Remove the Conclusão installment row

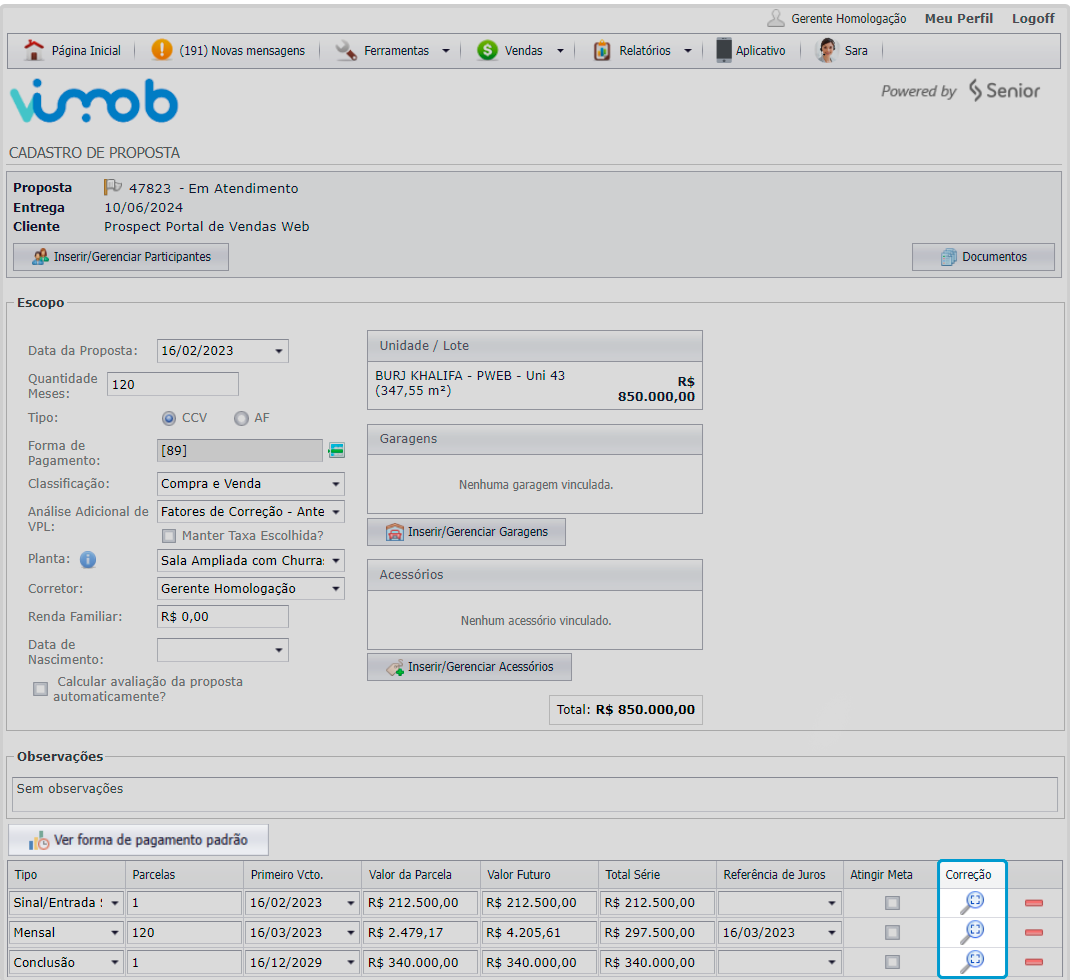click(x=1034, y=962)
